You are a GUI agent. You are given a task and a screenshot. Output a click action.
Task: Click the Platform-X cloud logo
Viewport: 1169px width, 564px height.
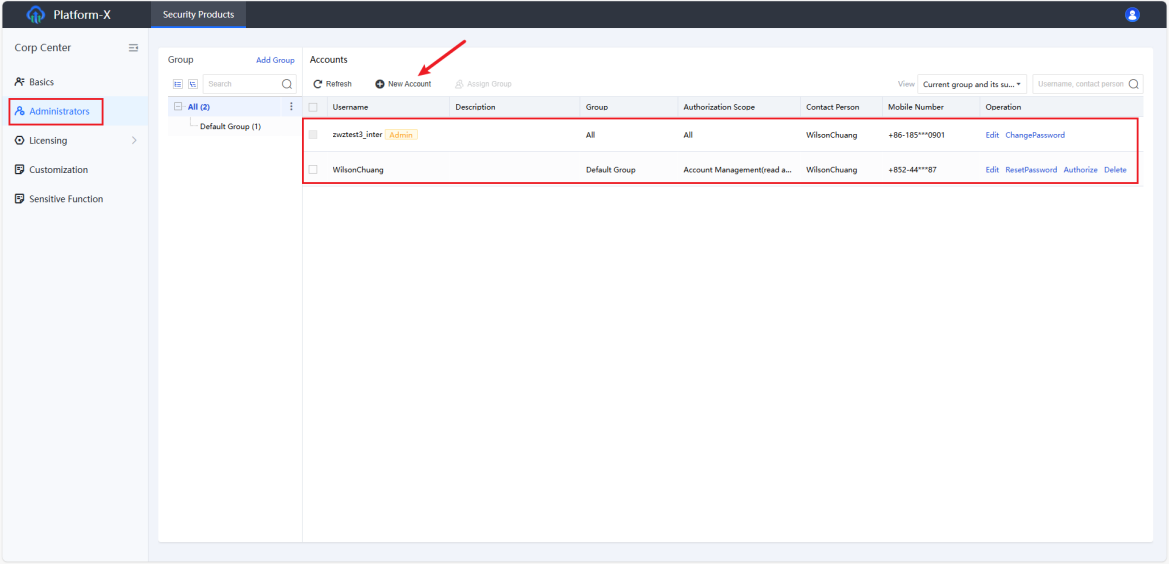click(x=35, y=14)
